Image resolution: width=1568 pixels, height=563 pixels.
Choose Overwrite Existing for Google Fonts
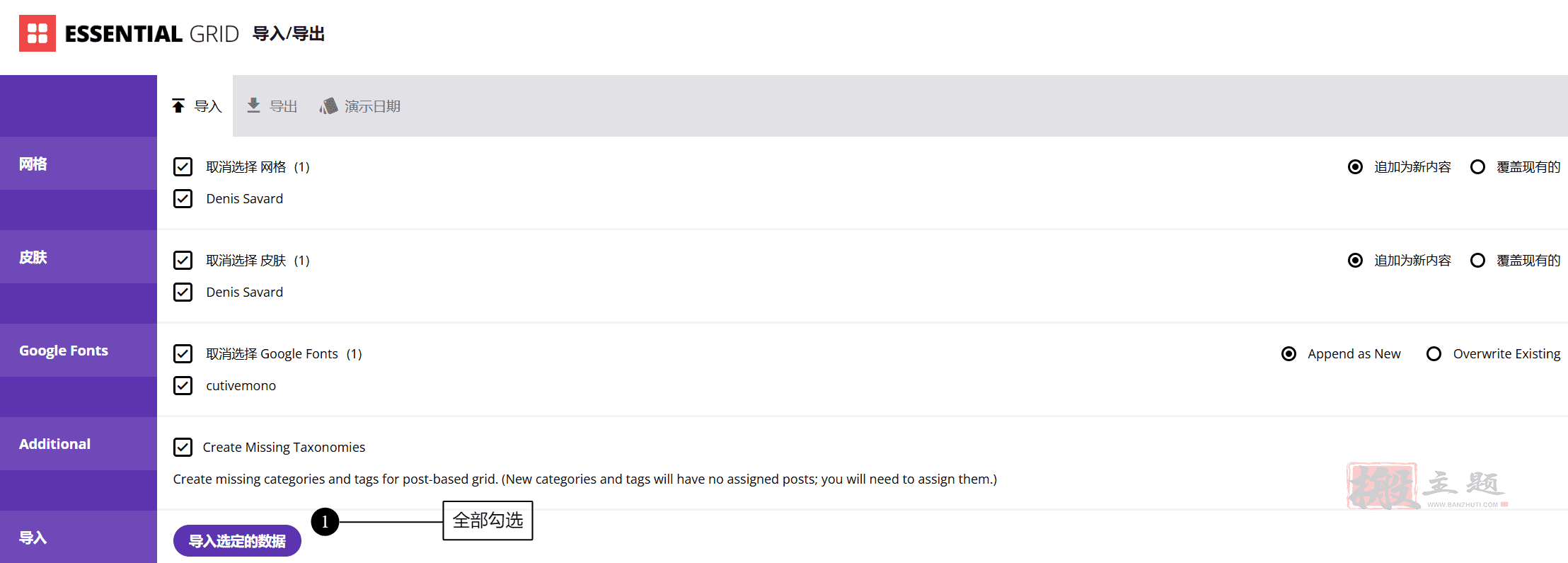1434,354
